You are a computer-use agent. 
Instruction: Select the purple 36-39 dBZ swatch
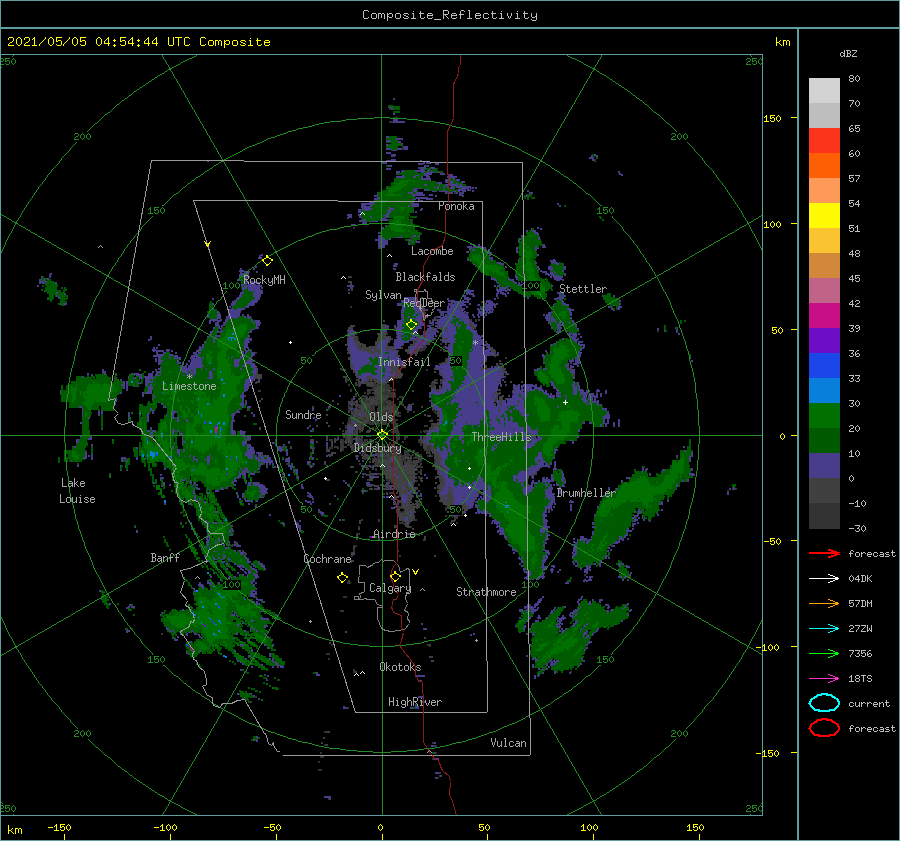point(824,341)
